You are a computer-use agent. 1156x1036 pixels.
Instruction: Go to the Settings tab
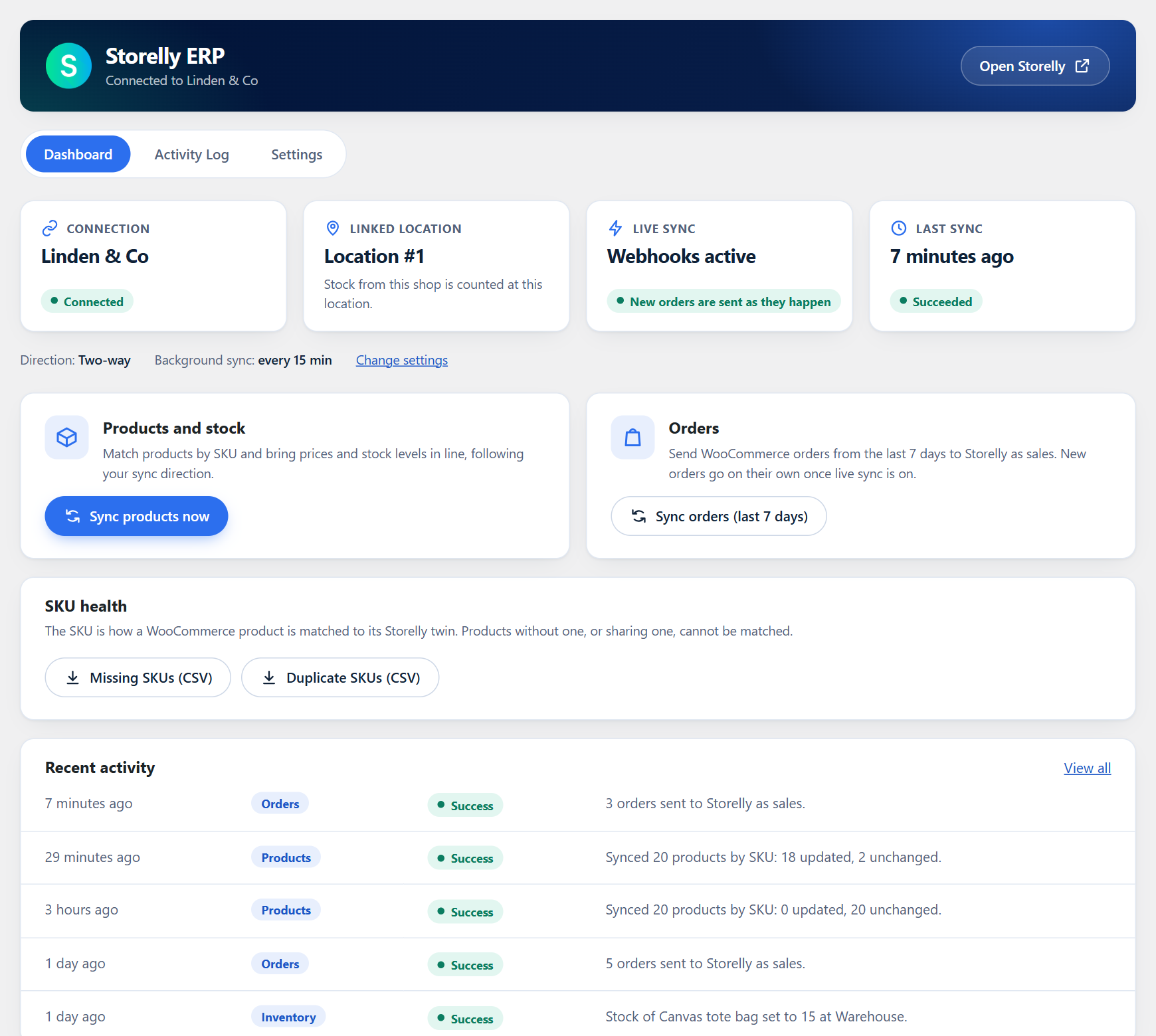point(297,154)
